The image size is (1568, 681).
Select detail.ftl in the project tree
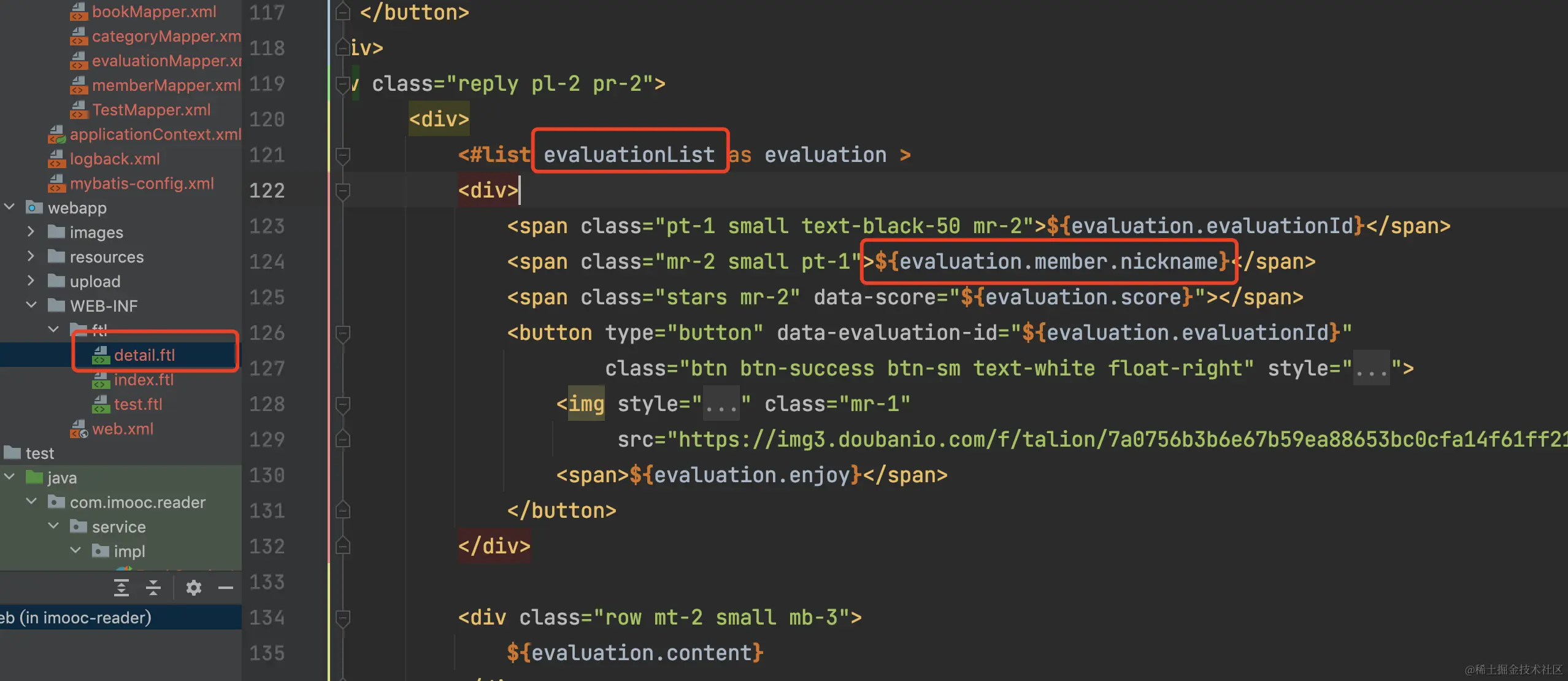click(144, 355)
